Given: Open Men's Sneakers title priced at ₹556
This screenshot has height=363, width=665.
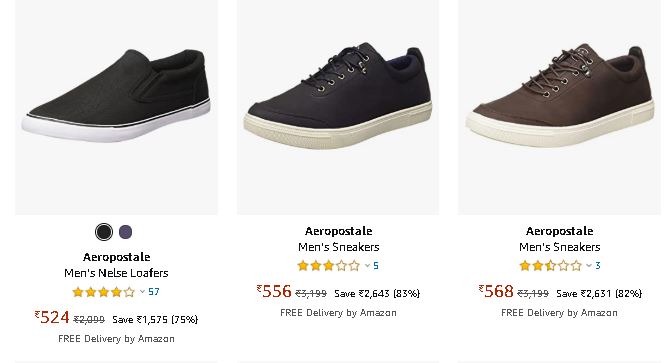Looking at the screenshot, I should point(338,247).
